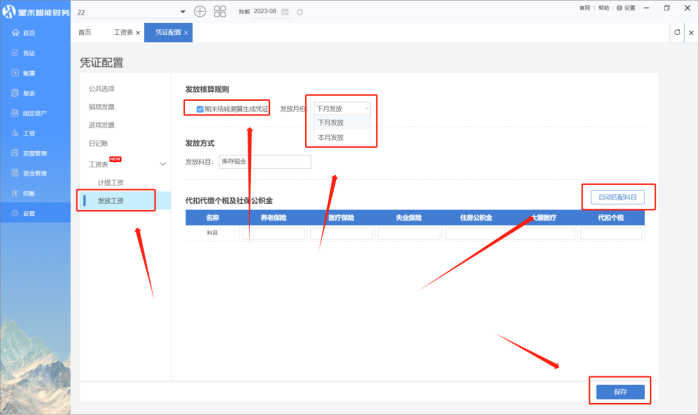Select 计提工资 in the left tree
Screen dimensions: 699x415
(111, 183)
